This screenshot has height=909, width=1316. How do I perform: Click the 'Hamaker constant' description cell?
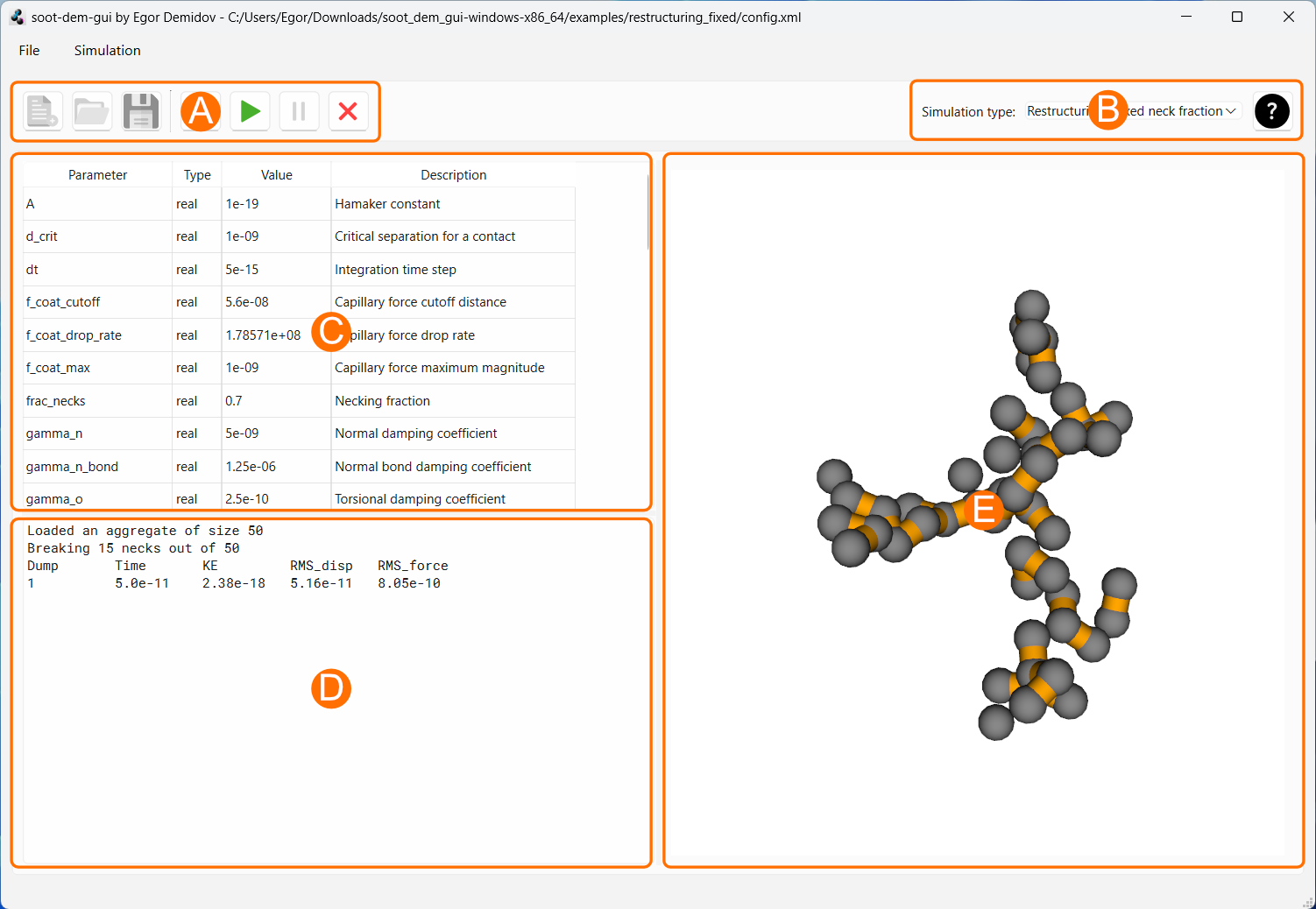[453, 204]
